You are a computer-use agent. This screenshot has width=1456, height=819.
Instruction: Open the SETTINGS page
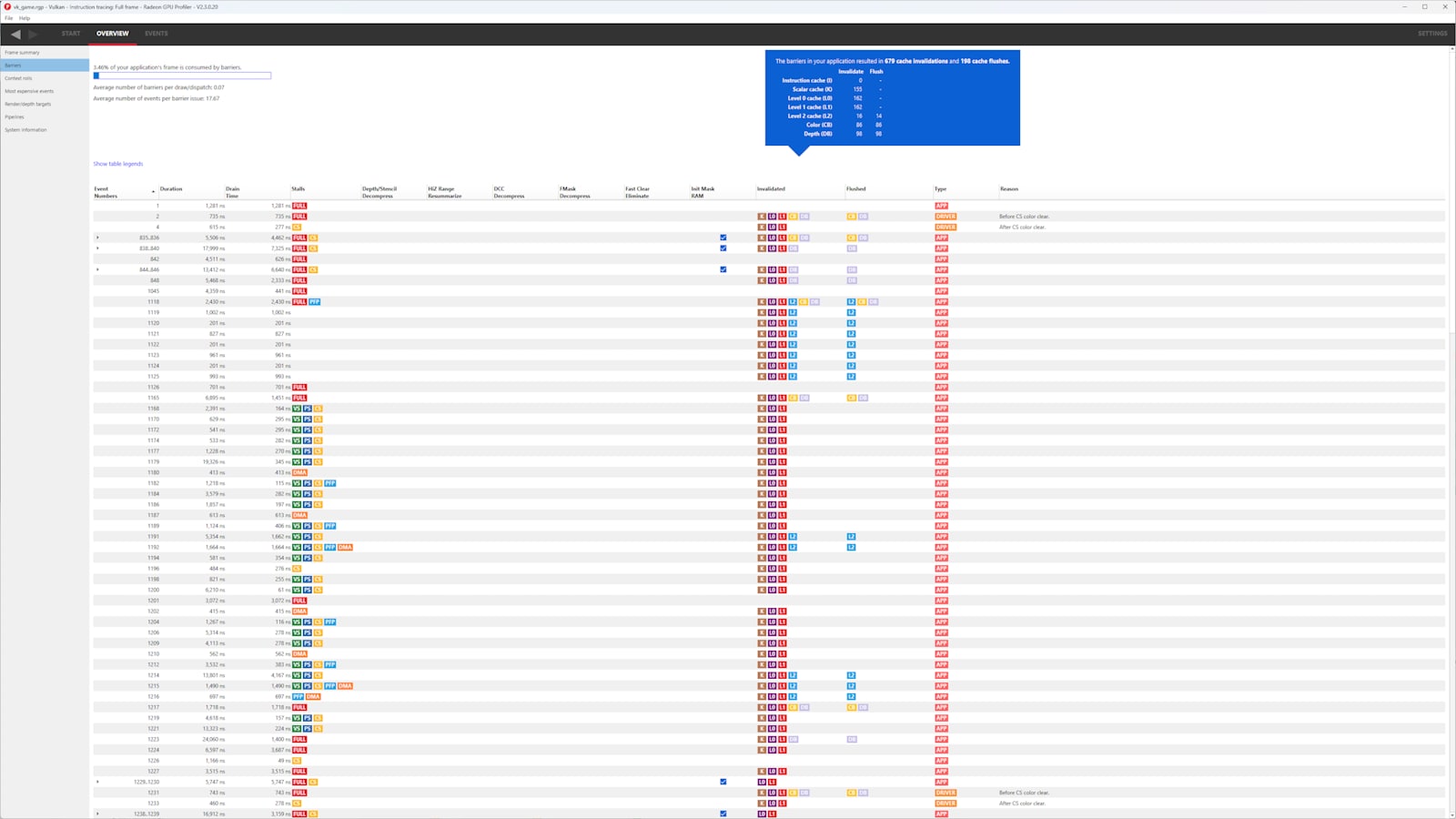(x=1431, y=34)
